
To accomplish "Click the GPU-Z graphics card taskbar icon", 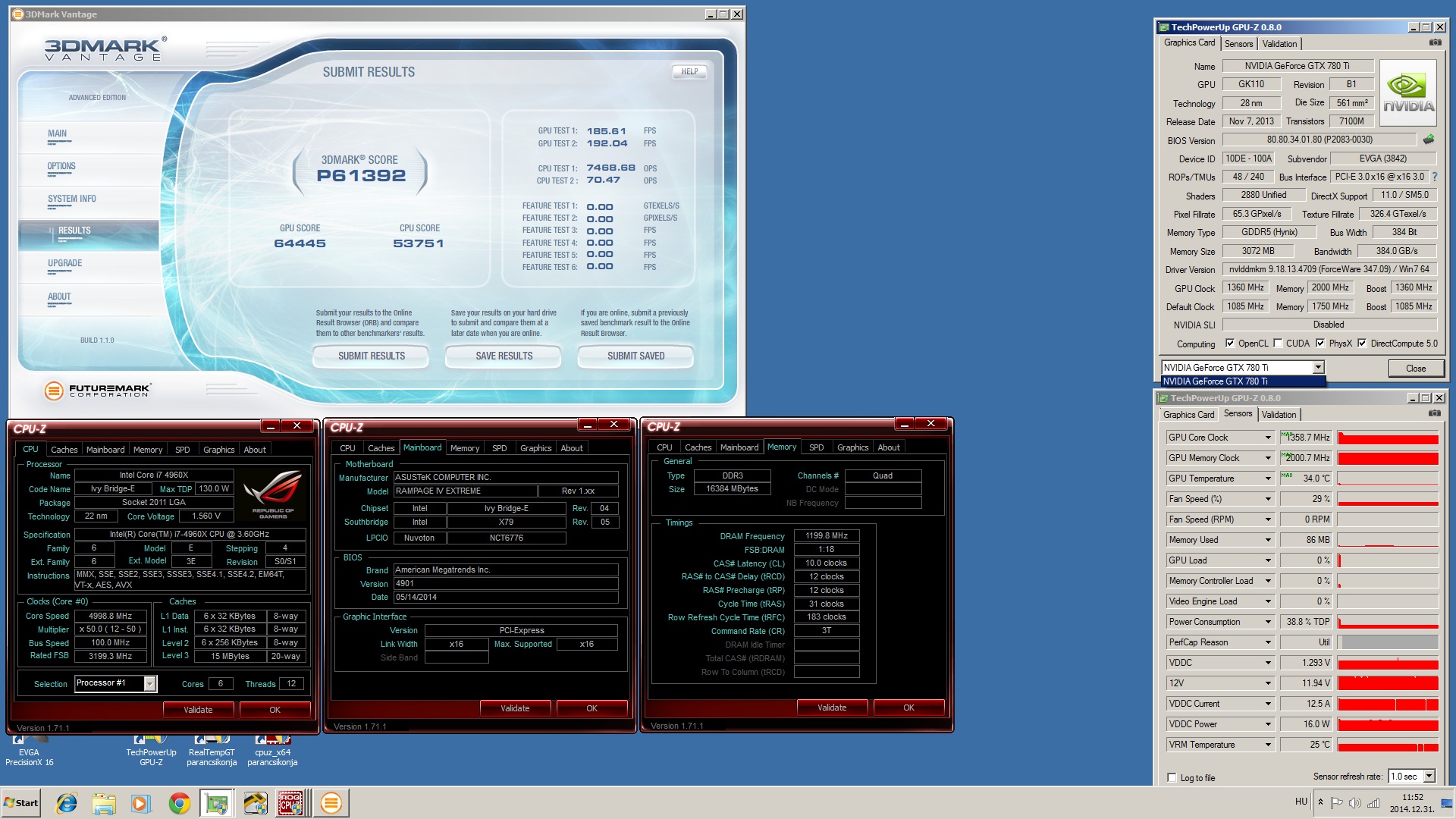I will [217, 803].
